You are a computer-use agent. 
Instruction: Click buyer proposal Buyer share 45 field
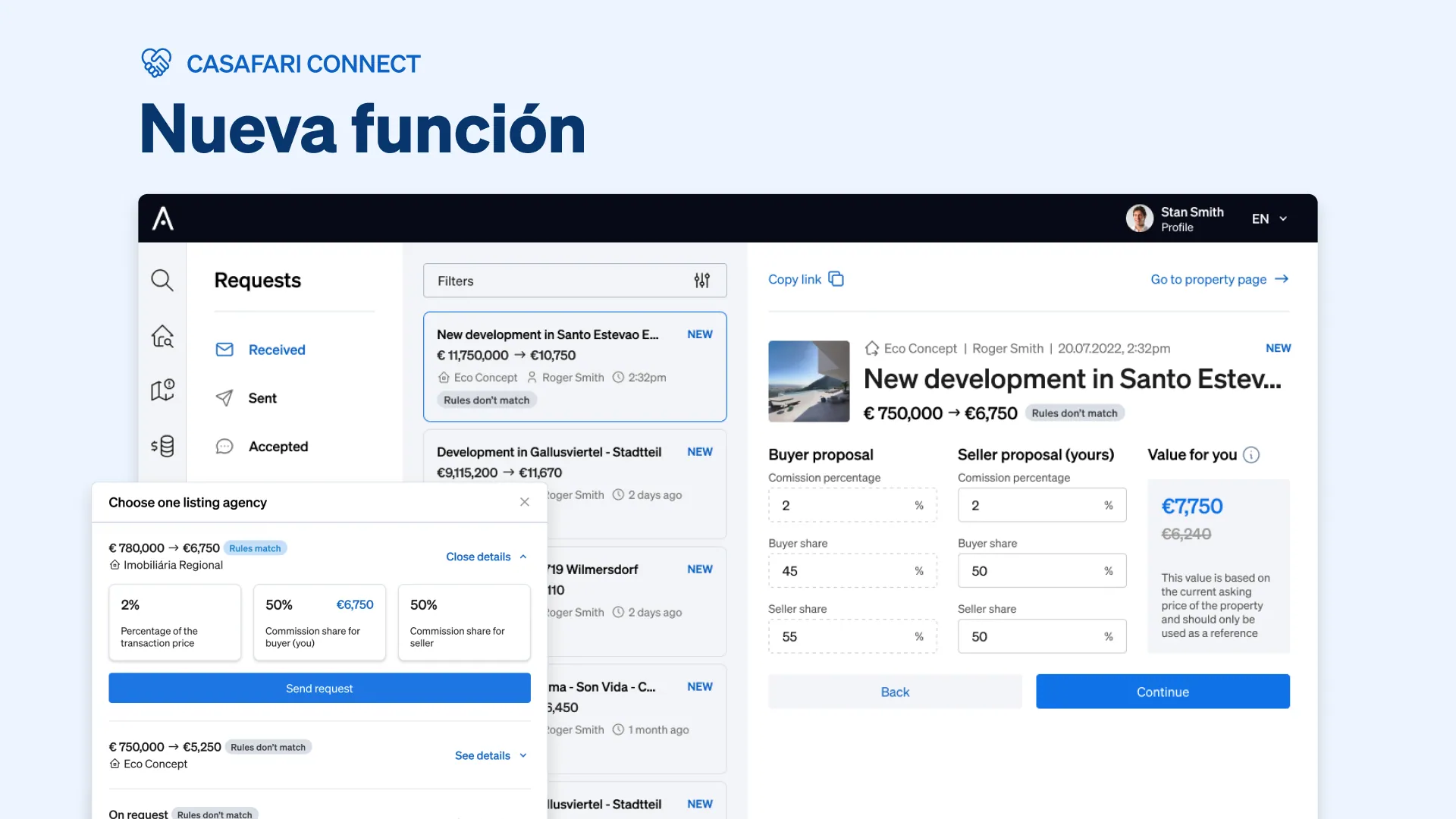click(x=852, y=571)
